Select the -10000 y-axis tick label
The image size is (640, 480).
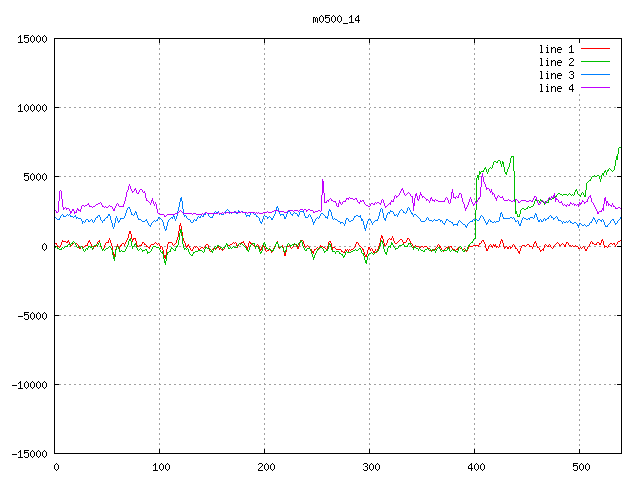tap(28, 384)
